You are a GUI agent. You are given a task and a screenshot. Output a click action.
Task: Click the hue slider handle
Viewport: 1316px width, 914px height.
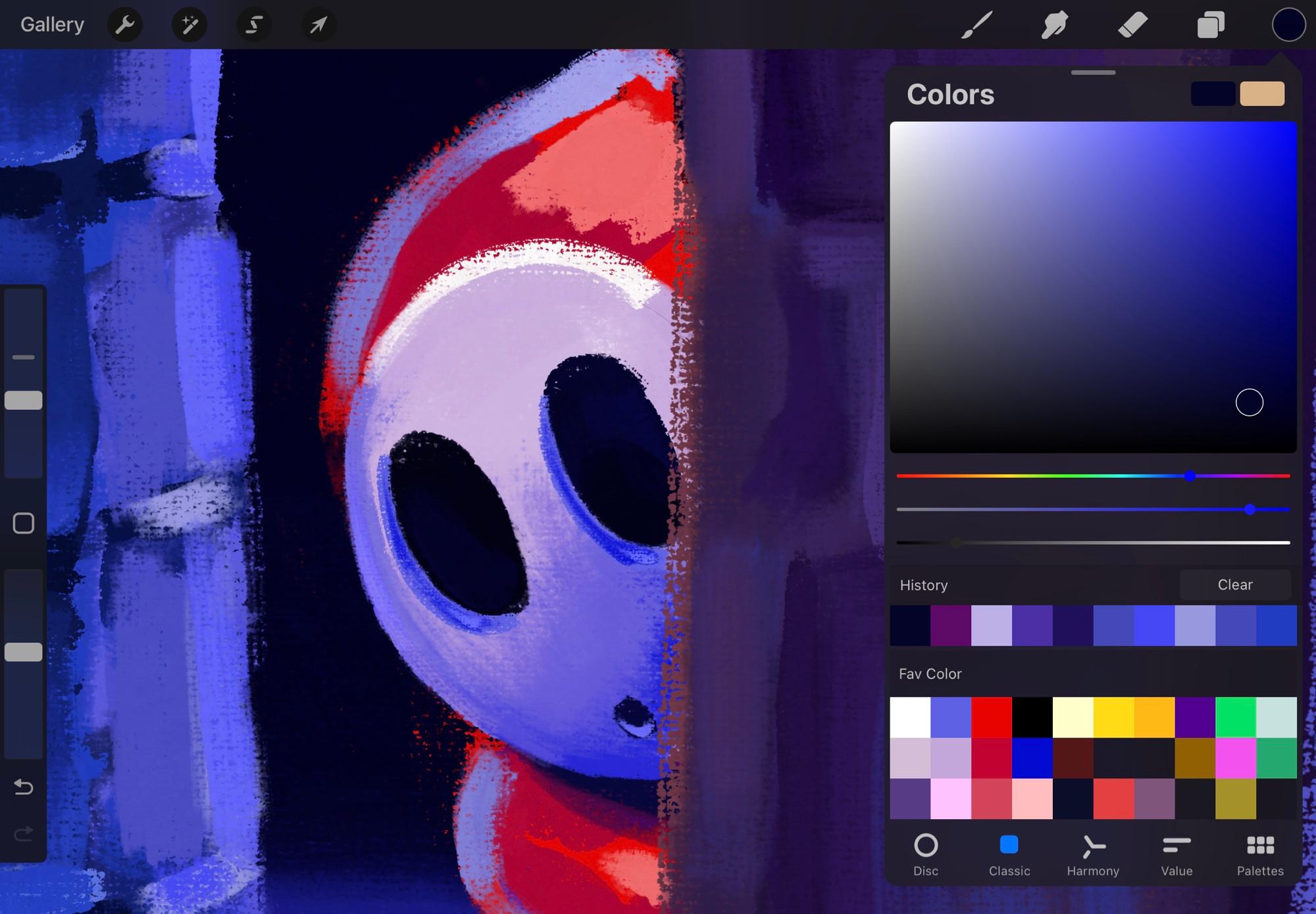[1190, 476]
